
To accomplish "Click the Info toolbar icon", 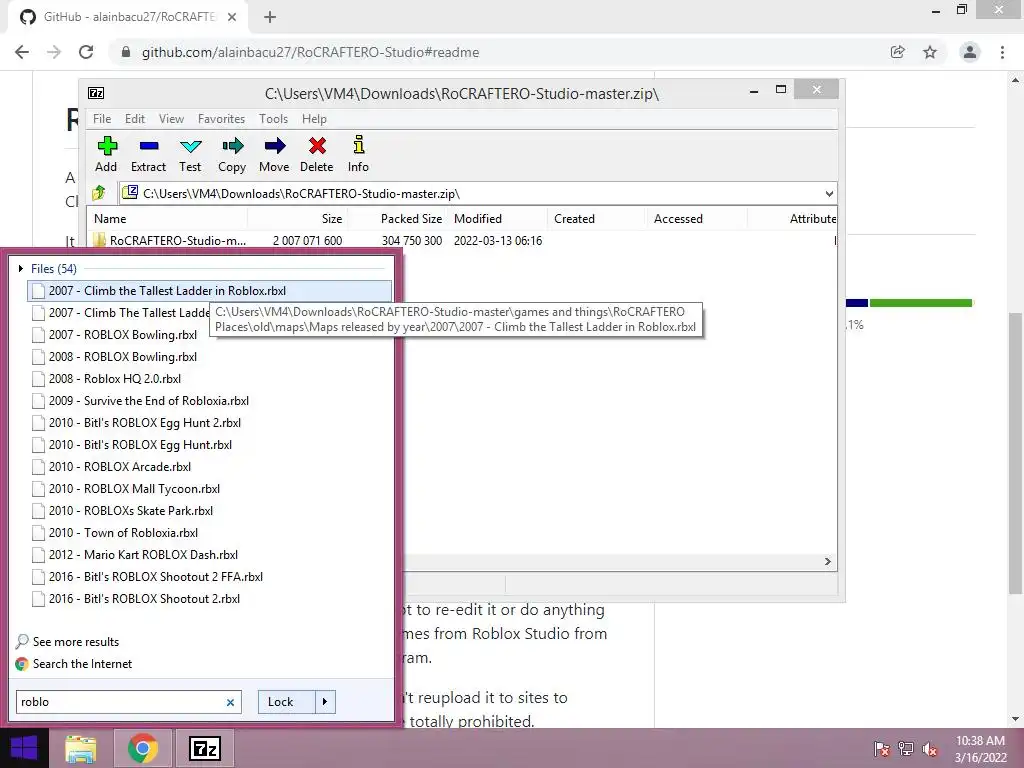I will click(359, 145).
